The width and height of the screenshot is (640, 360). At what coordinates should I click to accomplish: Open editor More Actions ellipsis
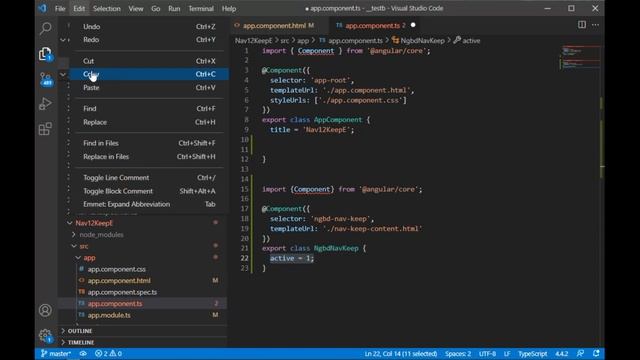[x=596, y=25]
